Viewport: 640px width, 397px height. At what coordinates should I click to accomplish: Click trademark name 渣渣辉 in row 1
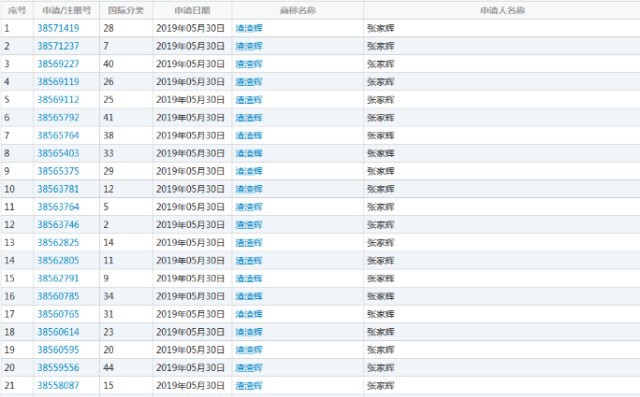[x=249, y=28]
